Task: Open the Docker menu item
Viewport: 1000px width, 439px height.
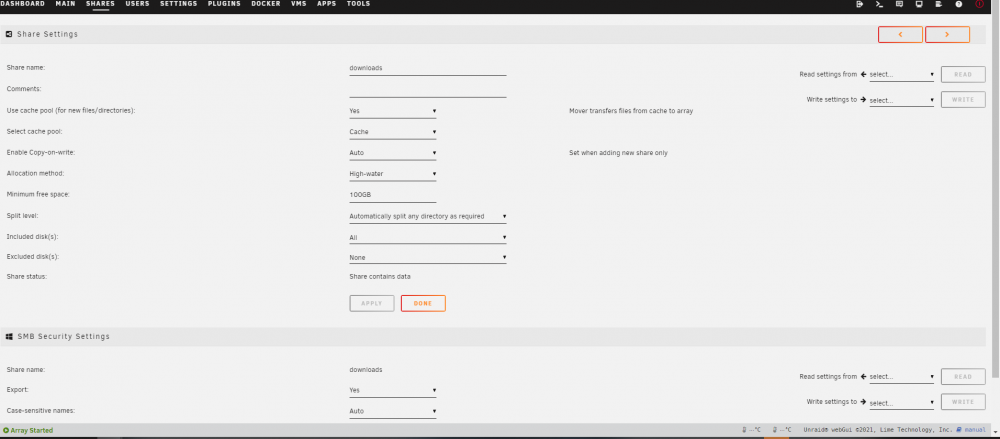Action: coord(265,4)
